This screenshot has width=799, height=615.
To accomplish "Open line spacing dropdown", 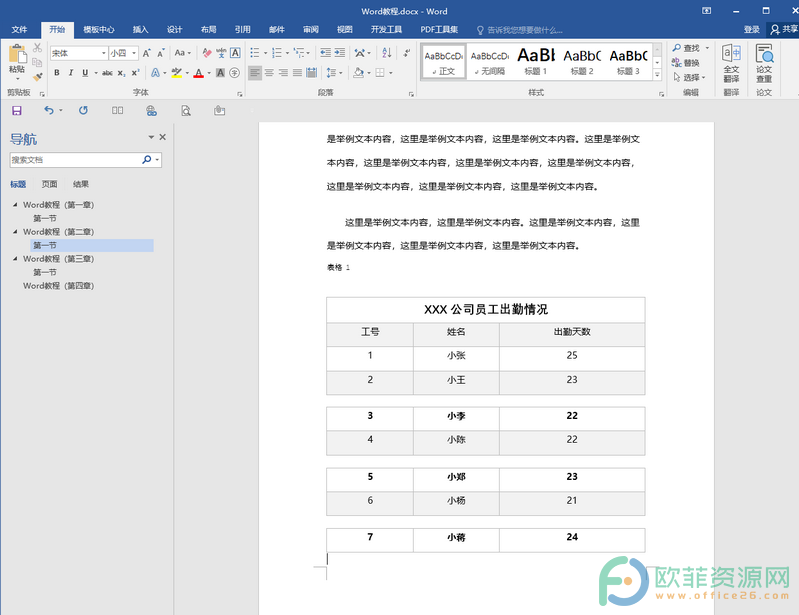I will point(334,73).
